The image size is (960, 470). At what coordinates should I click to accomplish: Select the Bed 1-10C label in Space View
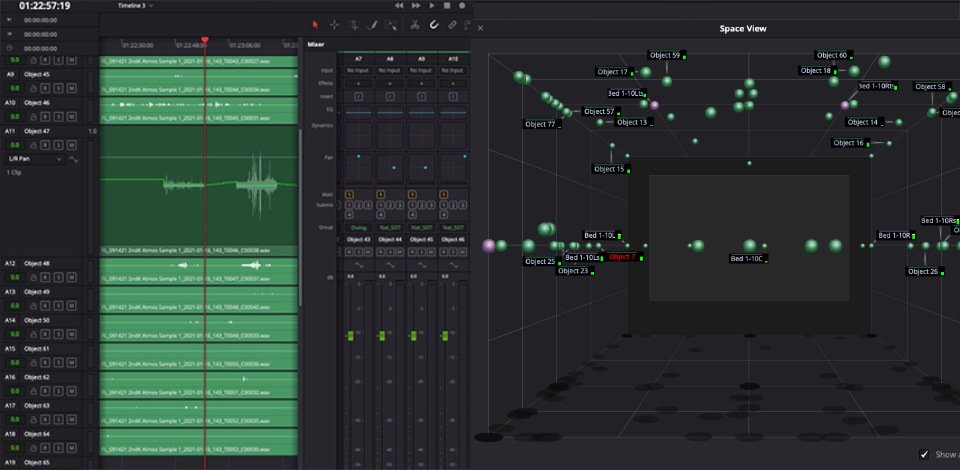pyautogui.click(x=746, y=259)
